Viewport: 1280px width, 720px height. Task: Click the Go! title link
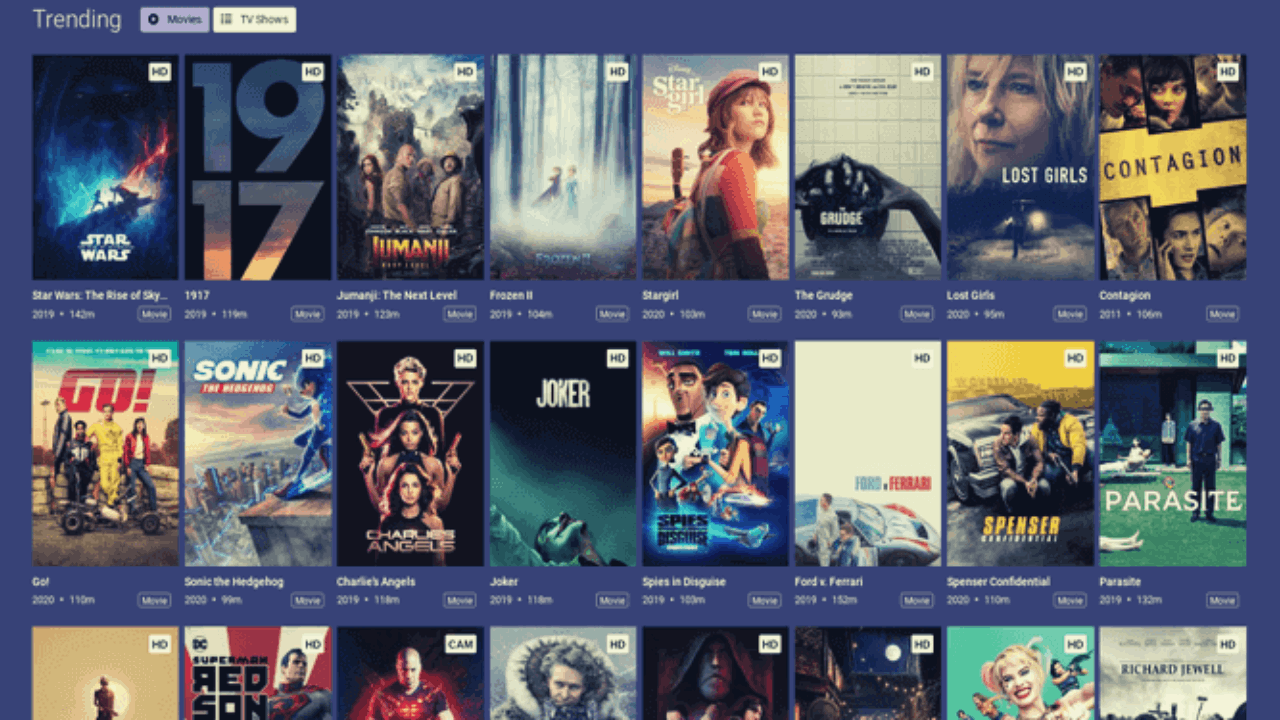pos(41,582)
